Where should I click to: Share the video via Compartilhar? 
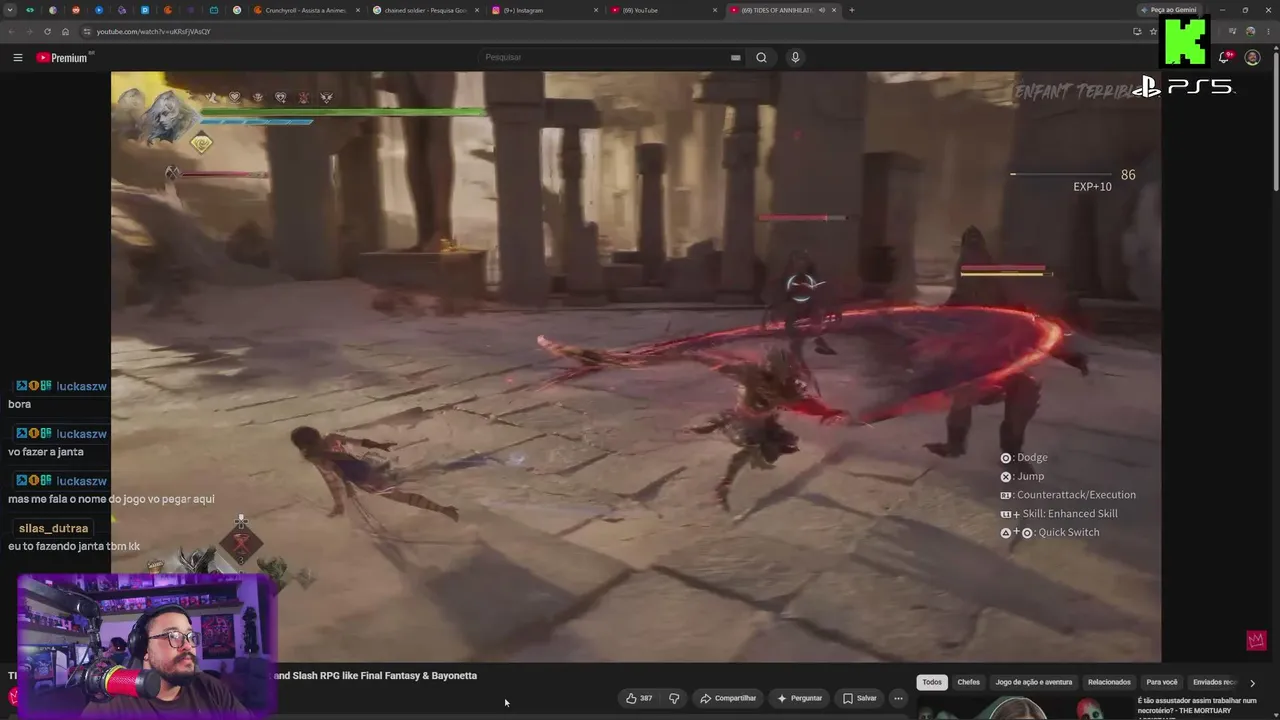tap(728, 698)
